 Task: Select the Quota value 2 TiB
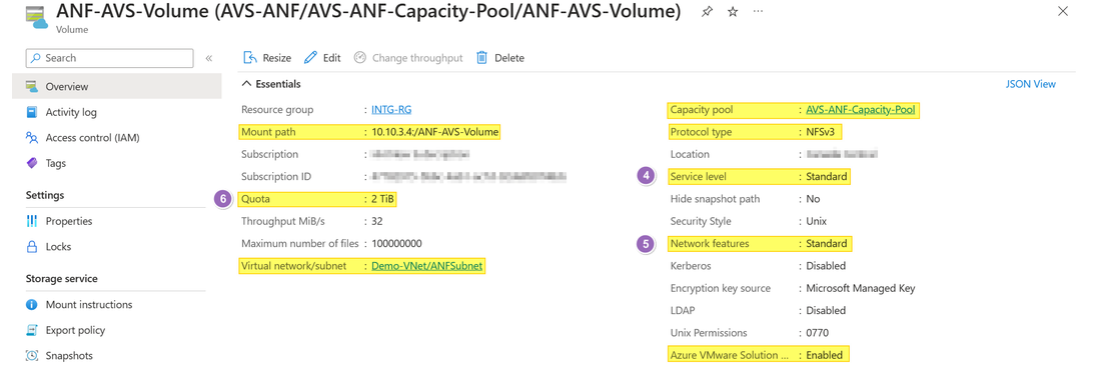click(x=383, y=199)
